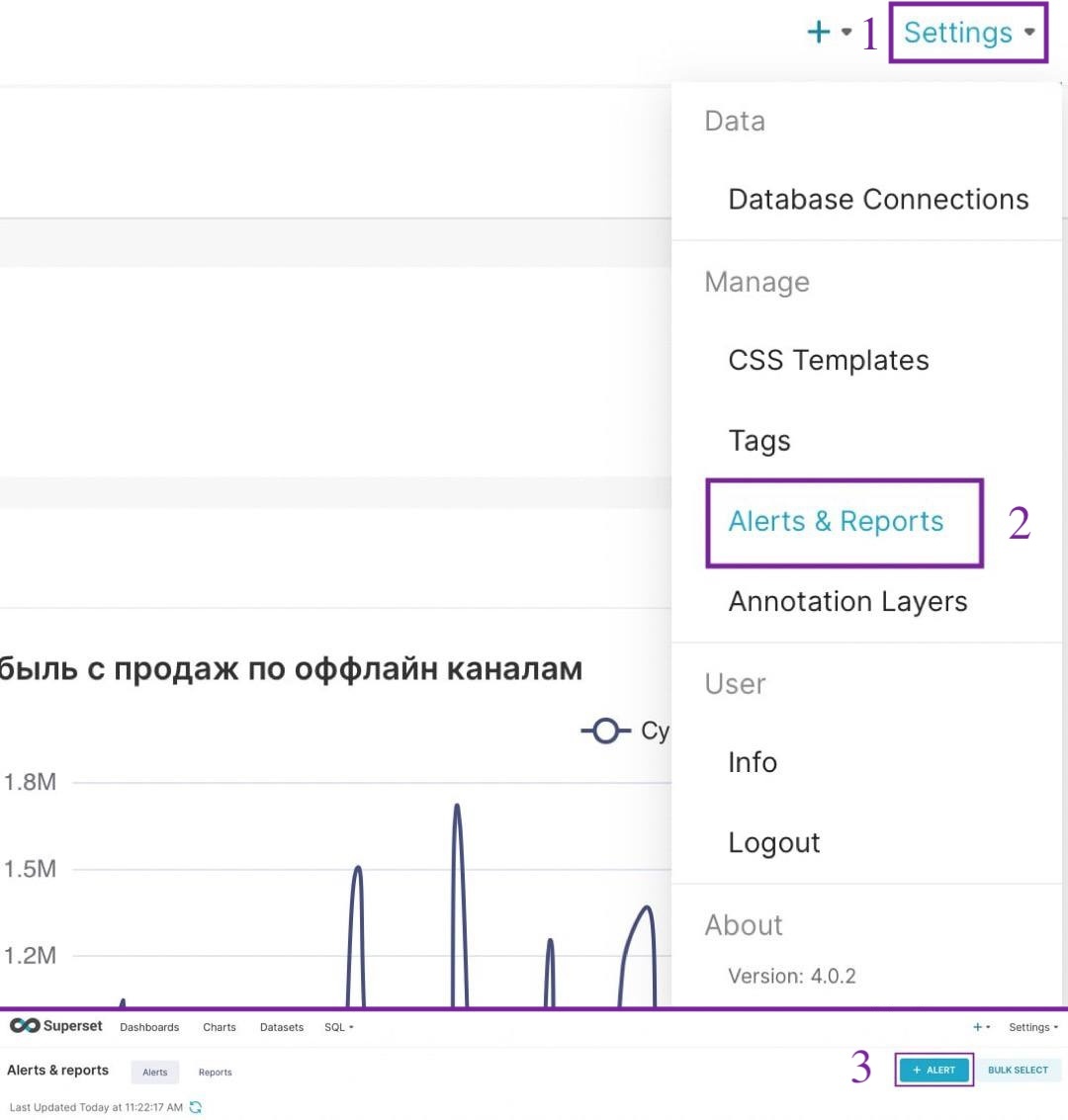This screenshot has height=1120, width=1068.
Task: Open the large Settings dropdown at top
Action: tap(968, 33)
